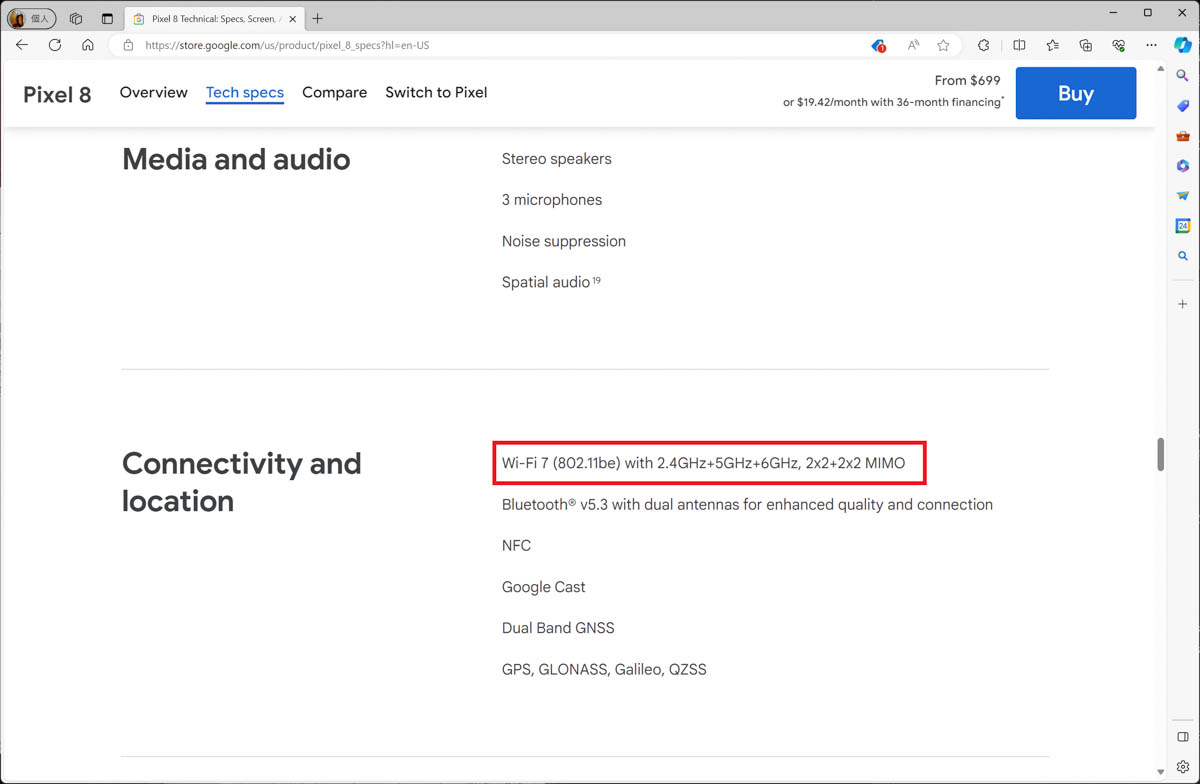
Task: Open the tab actions menu icon
Action: click(107, 18)
